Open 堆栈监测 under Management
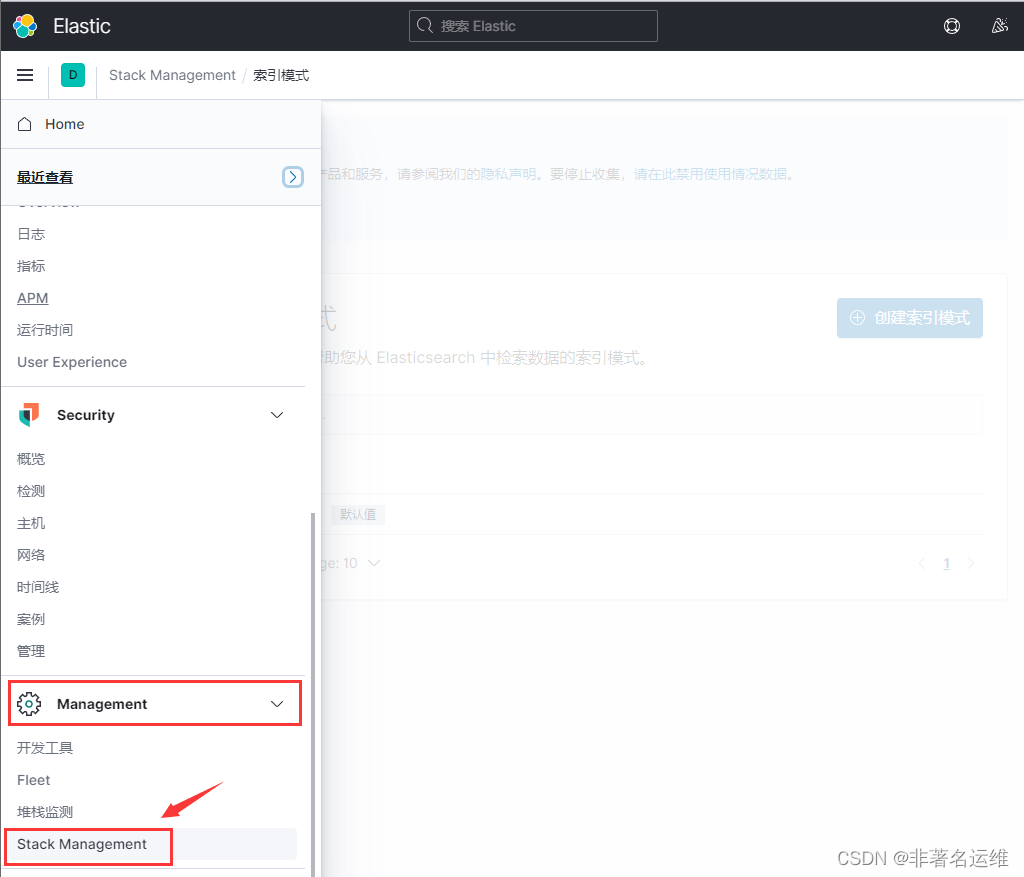The width and height of the screenshot is (1024, 877). [x=45, y=812]
